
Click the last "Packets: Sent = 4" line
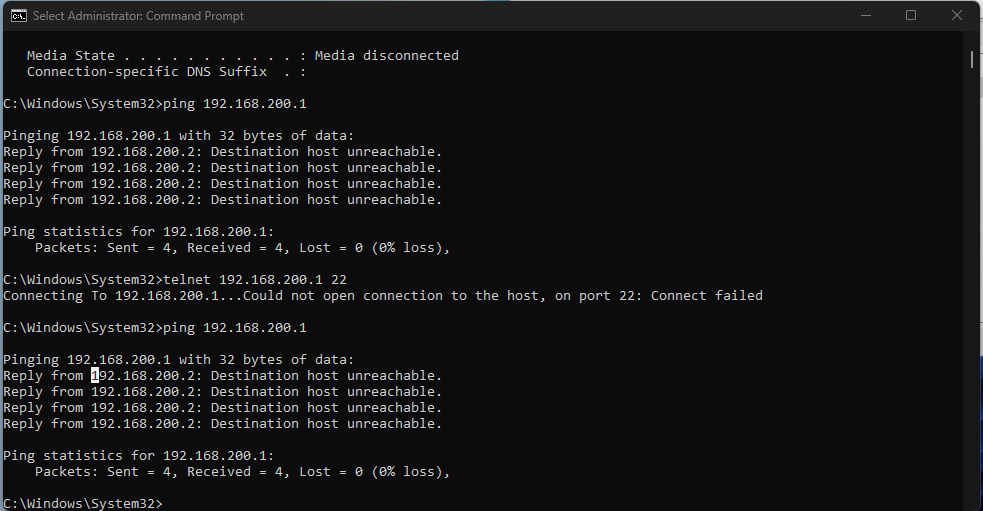(242, 472)
